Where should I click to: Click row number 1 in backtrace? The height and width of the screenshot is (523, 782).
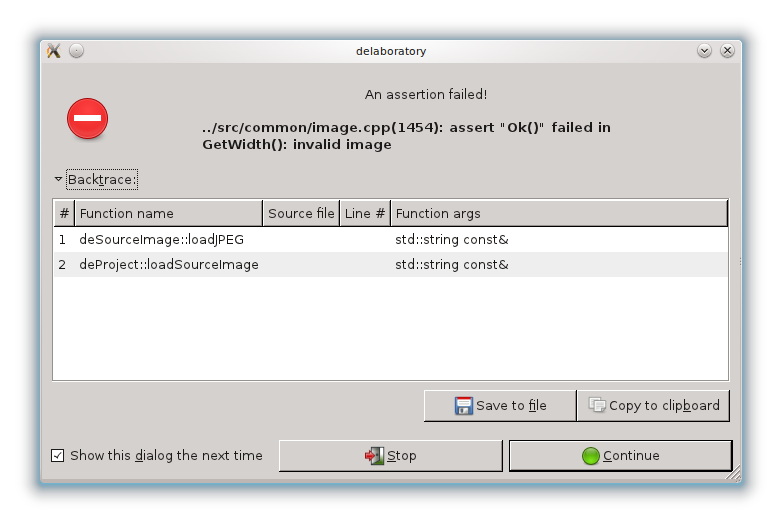click(x=62, y=240)
